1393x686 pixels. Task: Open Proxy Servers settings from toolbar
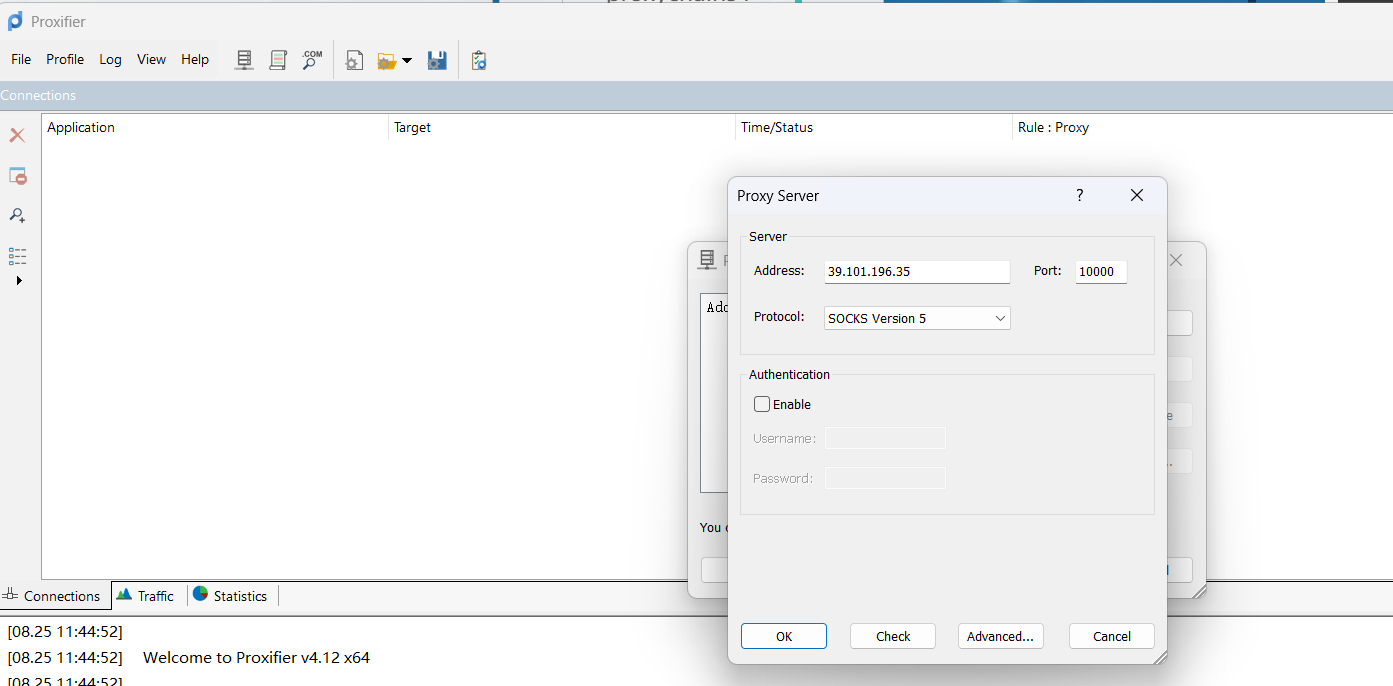click(244, 60)
